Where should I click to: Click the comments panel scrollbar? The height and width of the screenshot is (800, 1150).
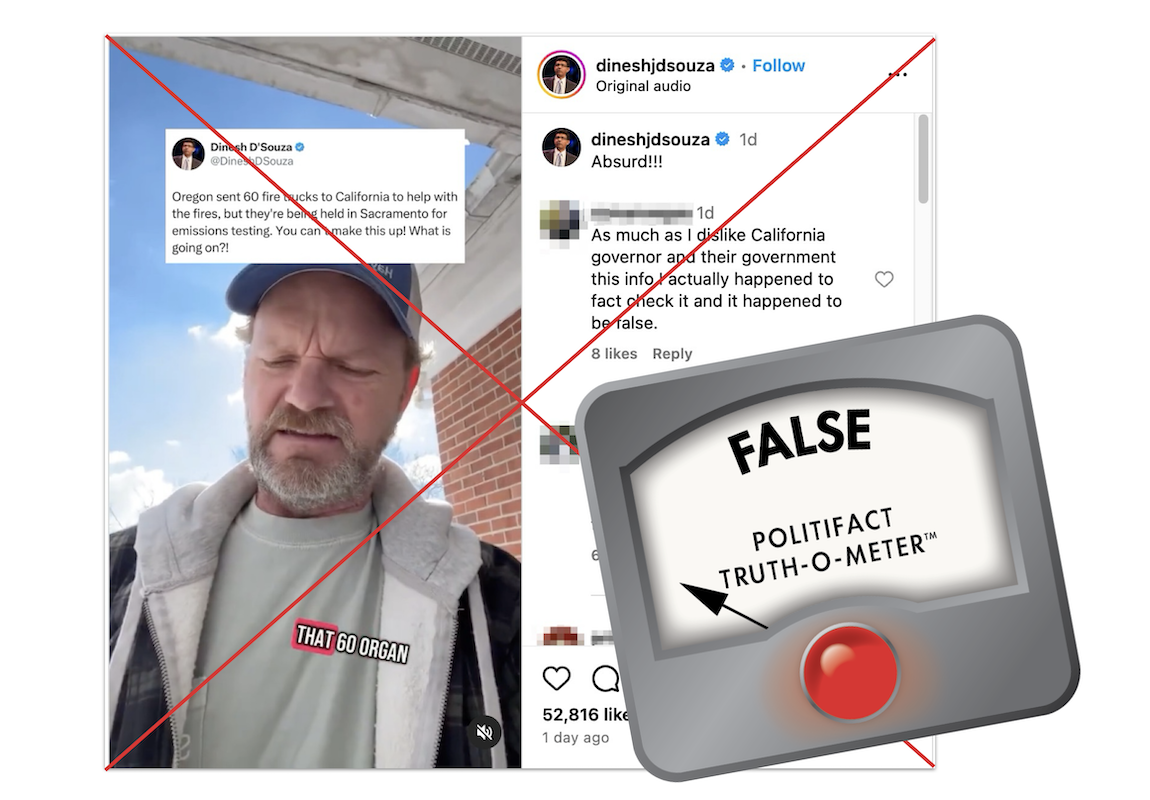923,158
